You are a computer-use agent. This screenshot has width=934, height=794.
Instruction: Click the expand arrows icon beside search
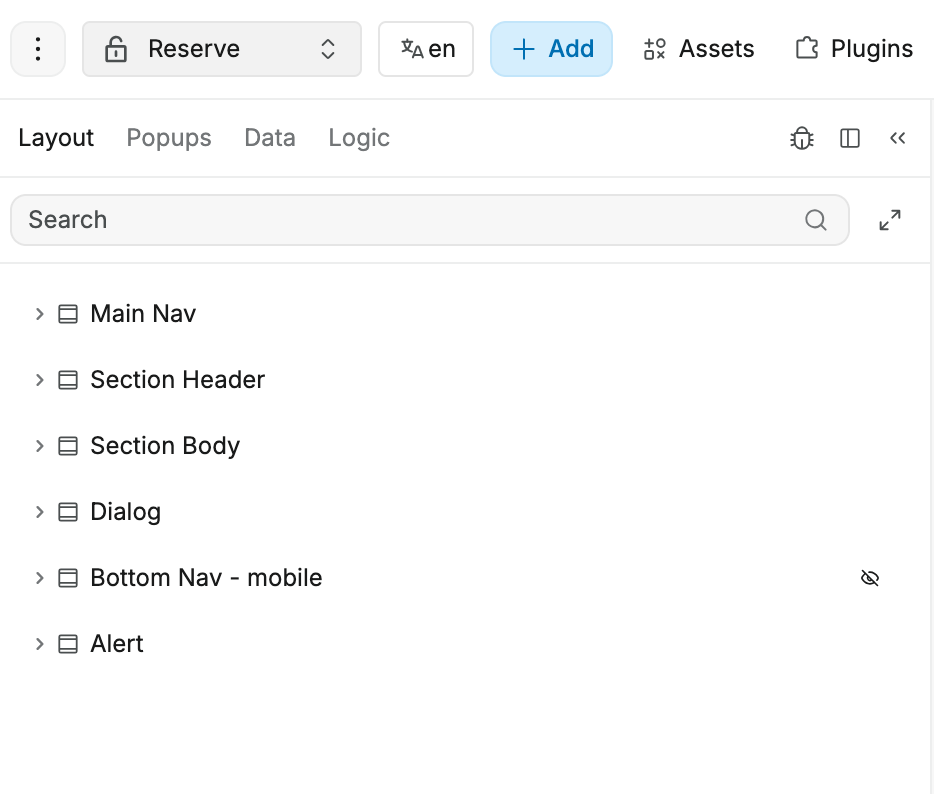click(890, 220)
